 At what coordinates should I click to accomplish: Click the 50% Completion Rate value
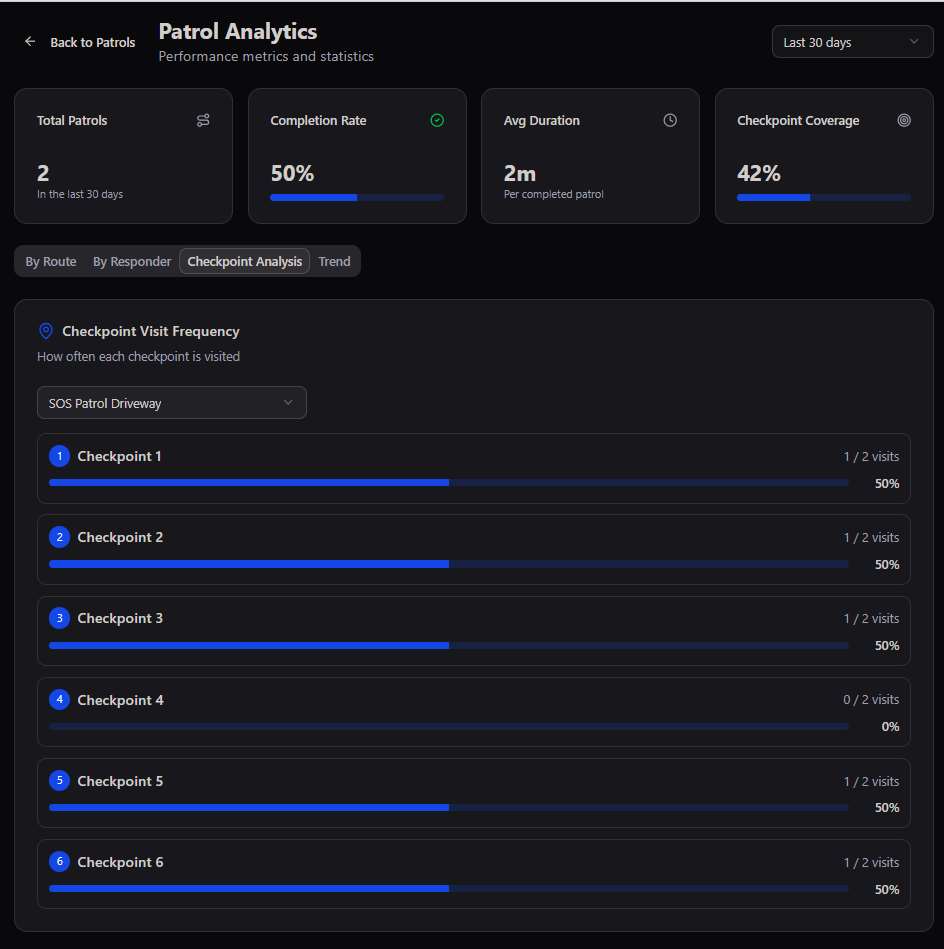292,173
